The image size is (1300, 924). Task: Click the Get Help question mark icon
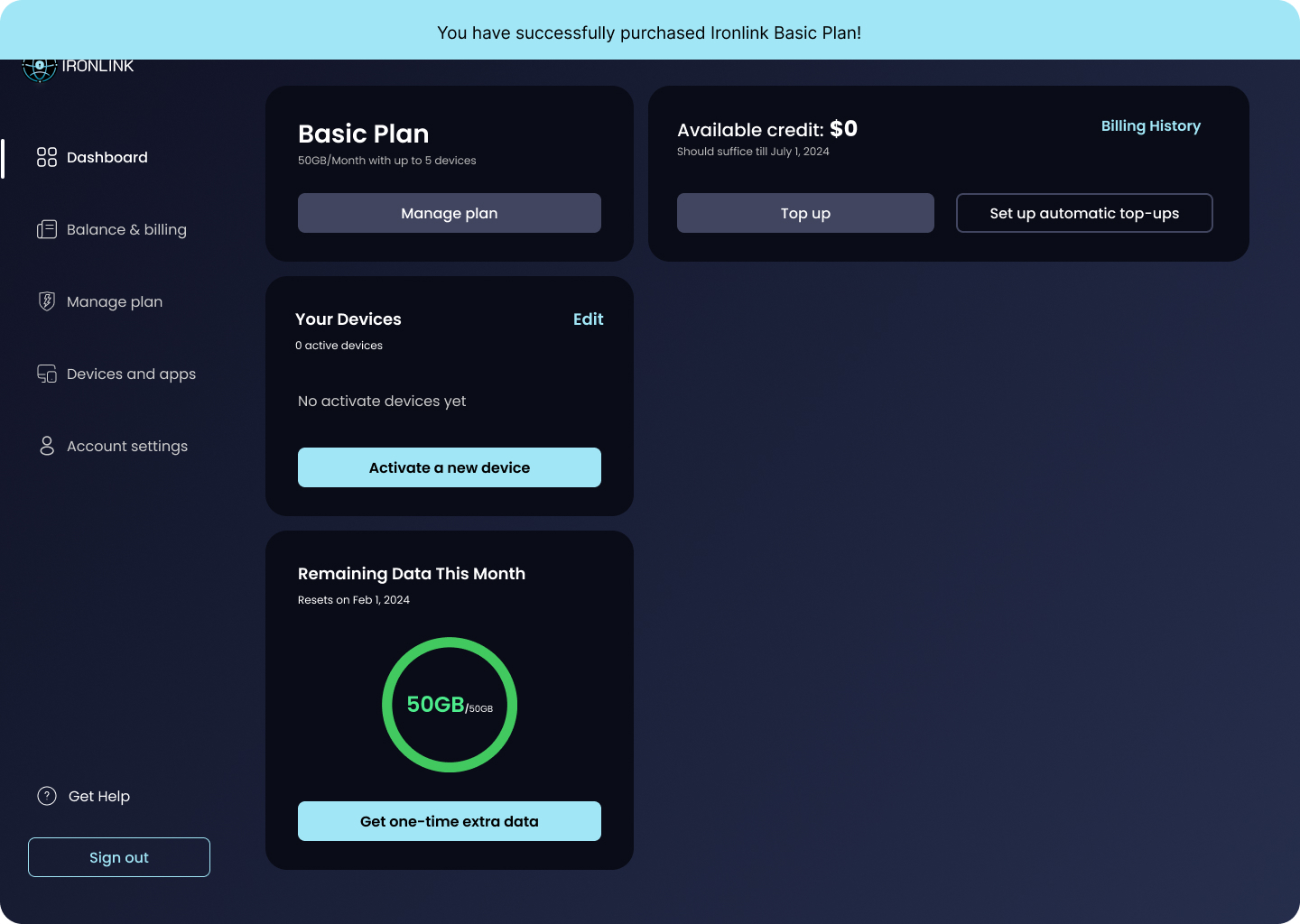(x=47, y=796)
